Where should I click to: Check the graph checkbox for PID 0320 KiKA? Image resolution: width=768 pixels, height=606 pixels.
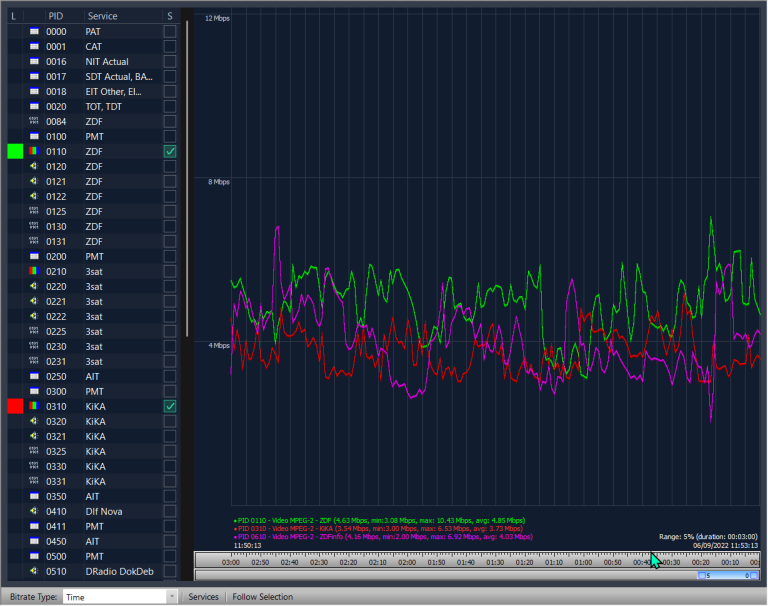coord(170,421)
